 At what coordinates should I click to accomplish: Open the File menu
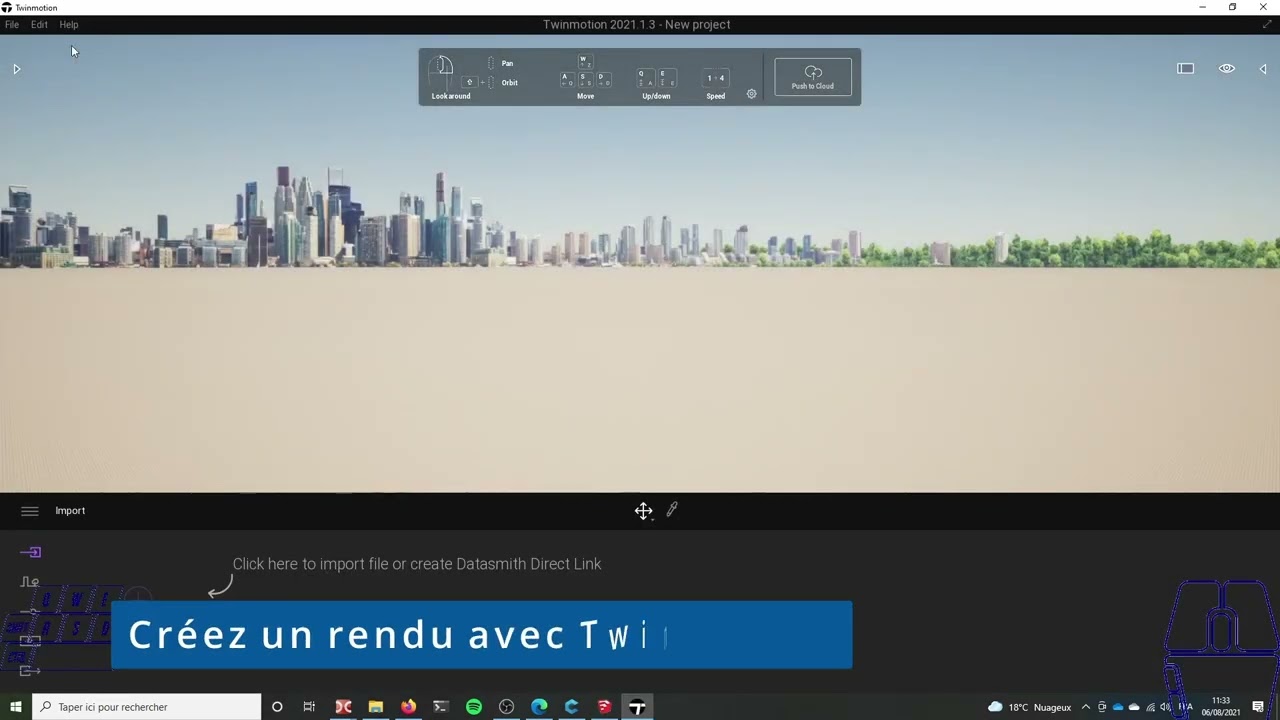pyautogui.click(x=12, y=24)
